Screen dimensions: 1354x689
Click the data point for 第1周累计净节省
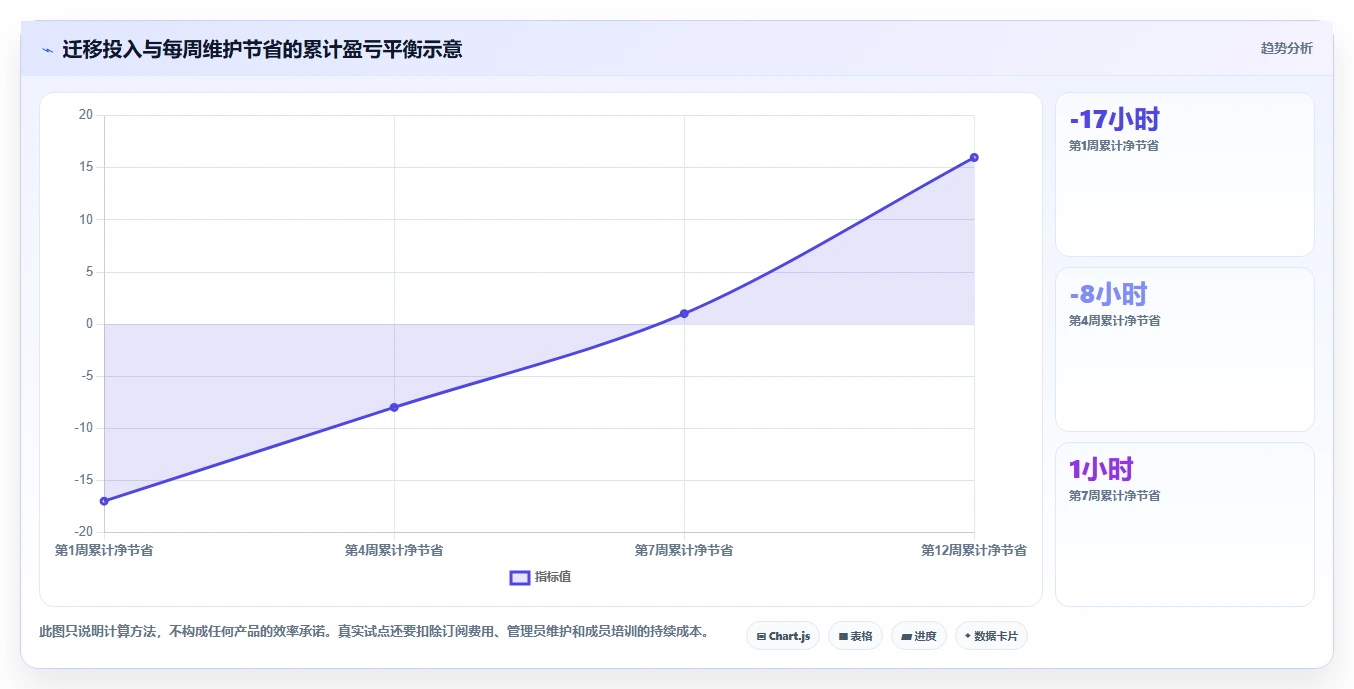(x=104, y=501)
